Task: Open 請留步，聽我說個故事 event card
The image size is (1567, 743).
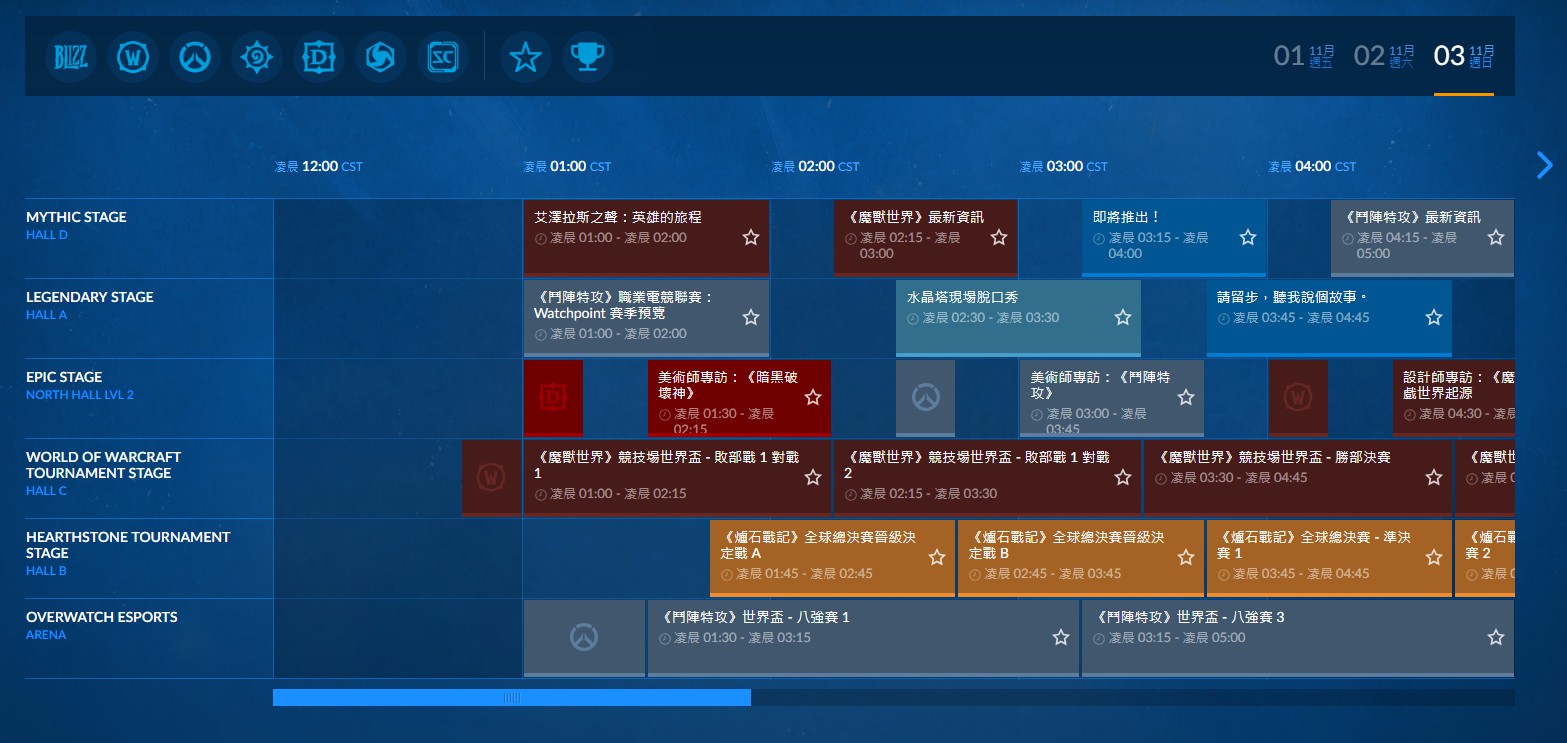Action: [1329, 317]
